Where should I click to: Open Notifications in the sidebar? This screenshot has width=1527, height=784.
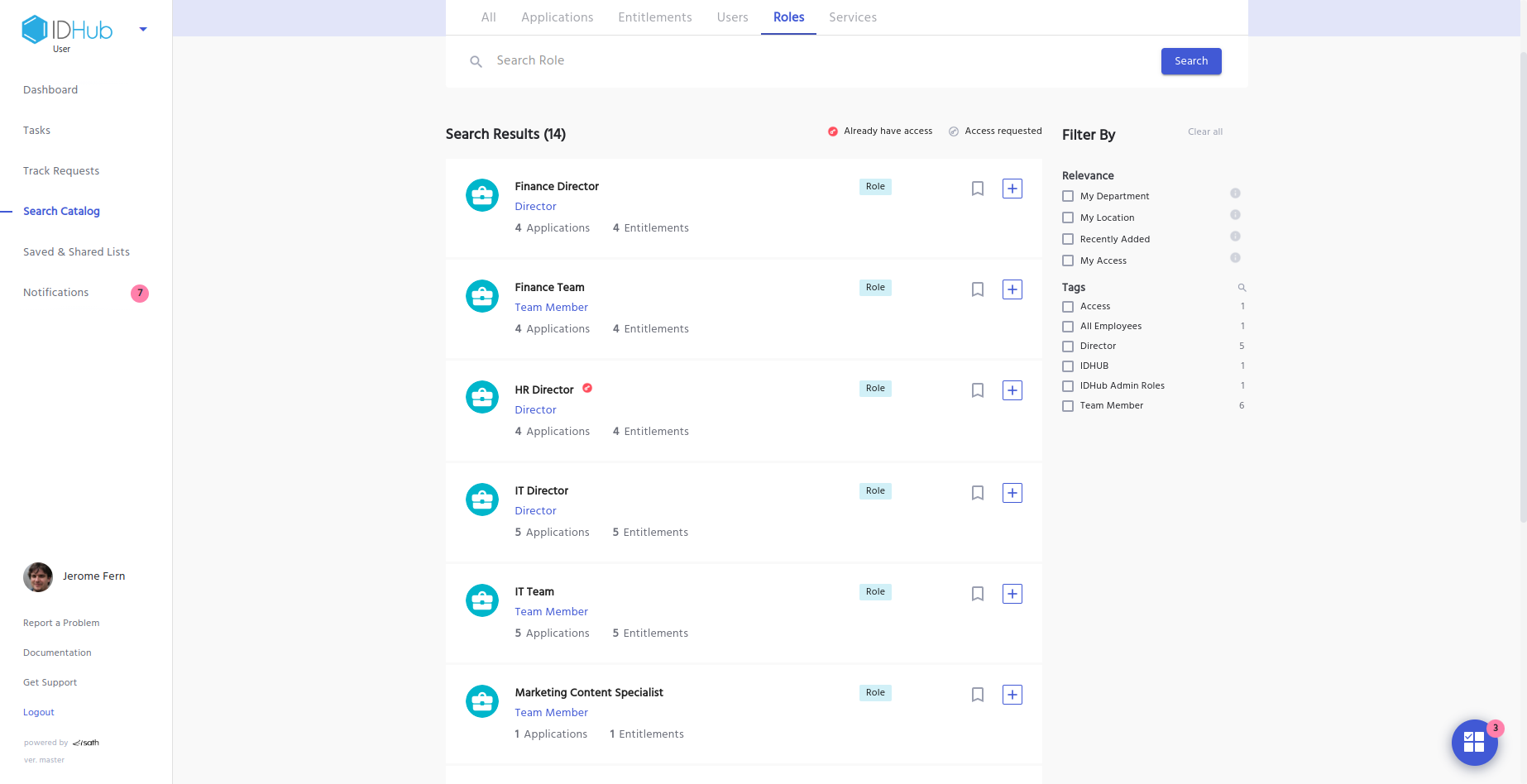55,293
